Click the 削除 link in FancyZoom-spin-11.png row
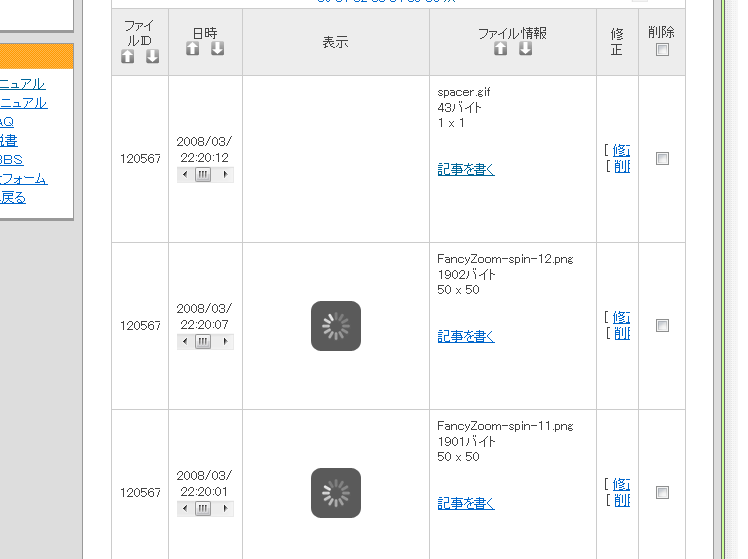This screenshot has width=748, height=559. [x=621, y=500]
